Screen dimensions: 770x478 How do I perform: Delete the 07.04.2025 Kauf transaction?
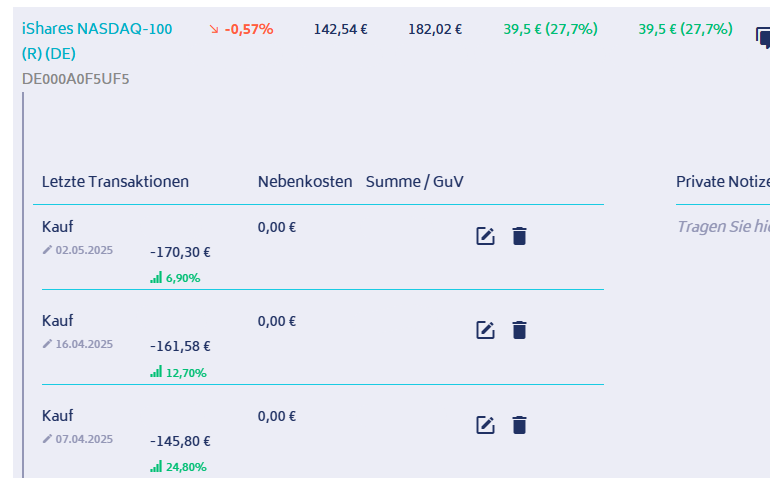click(519, 425)
